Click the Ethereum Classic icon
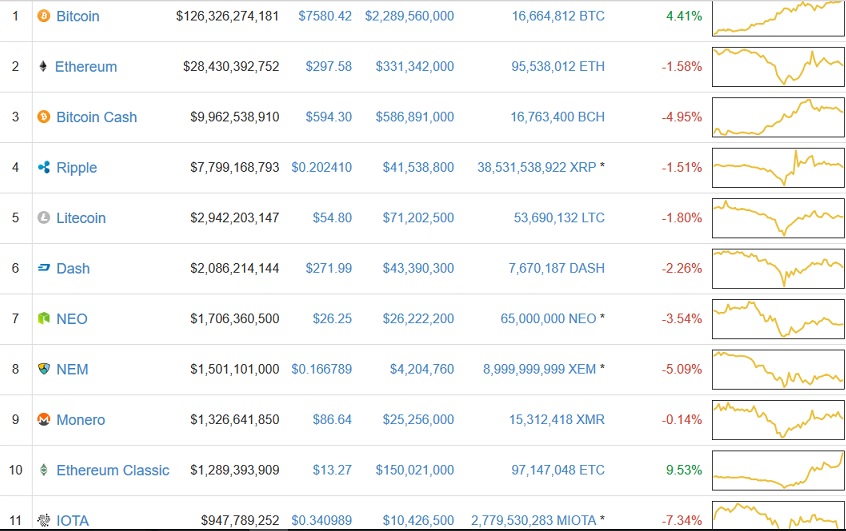This screenshot has height=531, width=846. [43, 470]
